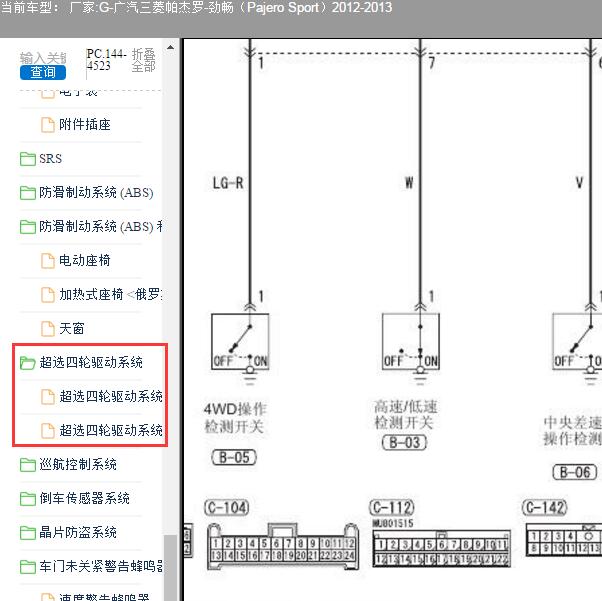
Task: Click the scroll-up arrow of the tree panel
Action: 170,48
